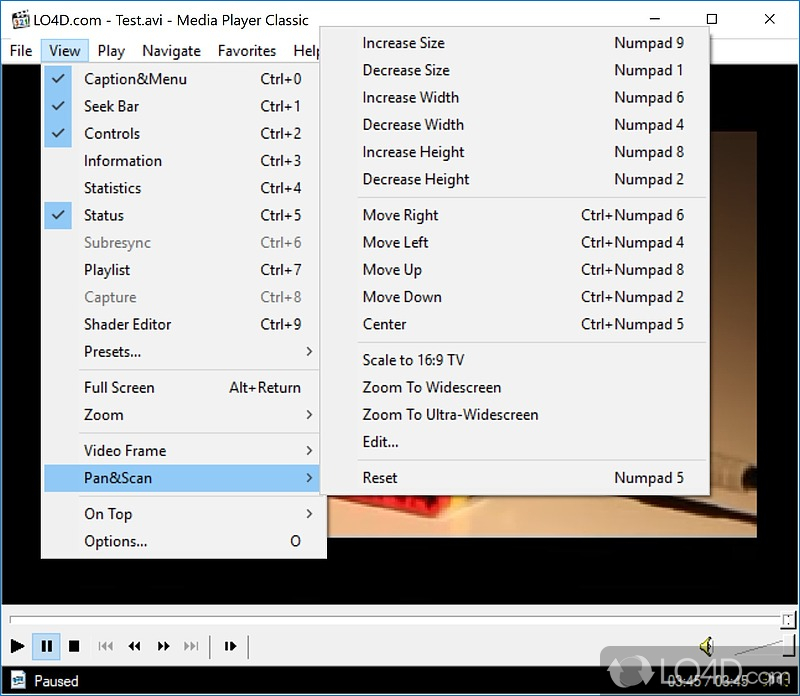Uncheck Caption&Menu in View menu
Screen dimensions: 800x696
click(135, 79)
